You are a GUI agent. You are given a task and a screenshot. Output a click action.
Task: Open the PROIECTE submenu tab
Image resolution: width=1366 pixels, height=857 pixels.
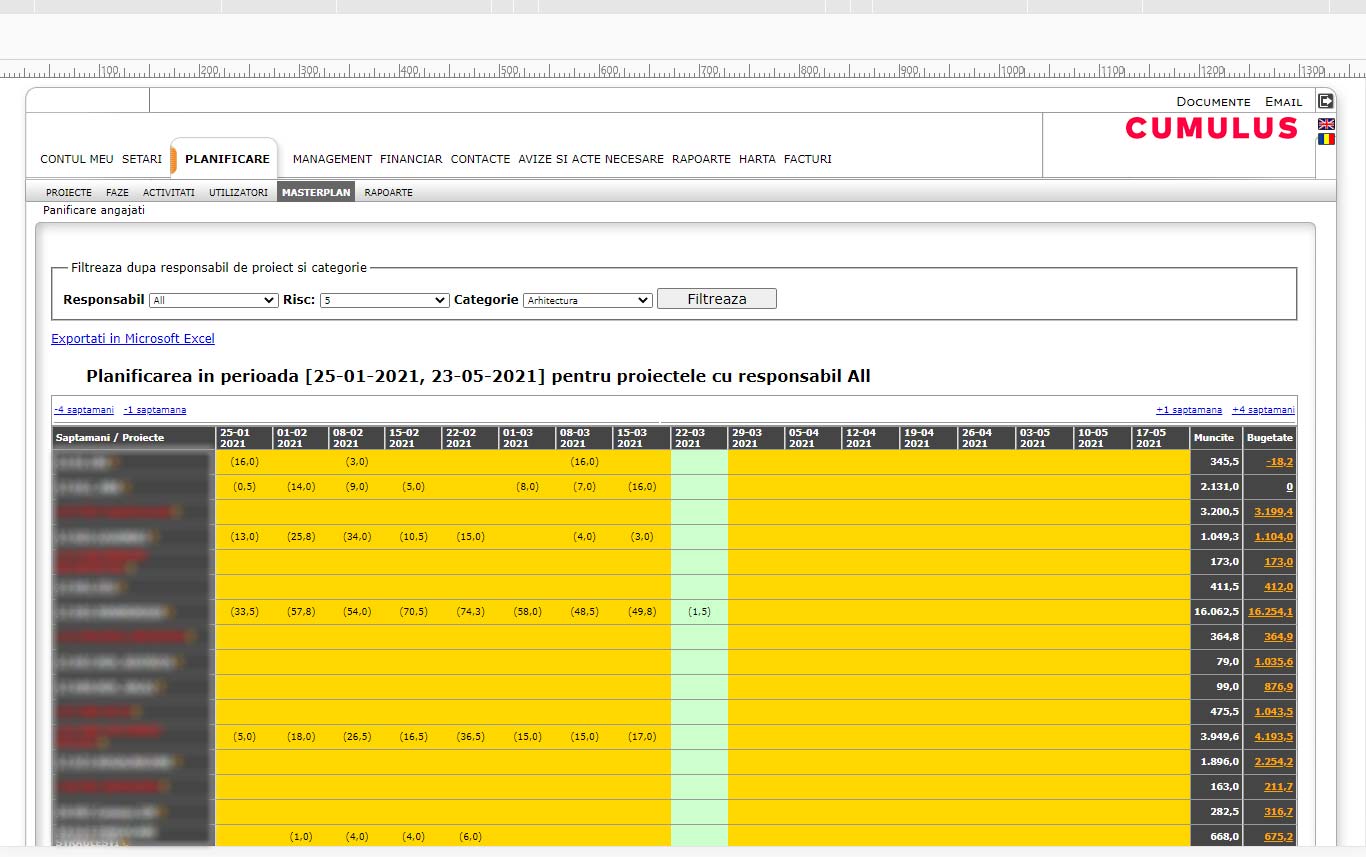click(69, 192)
